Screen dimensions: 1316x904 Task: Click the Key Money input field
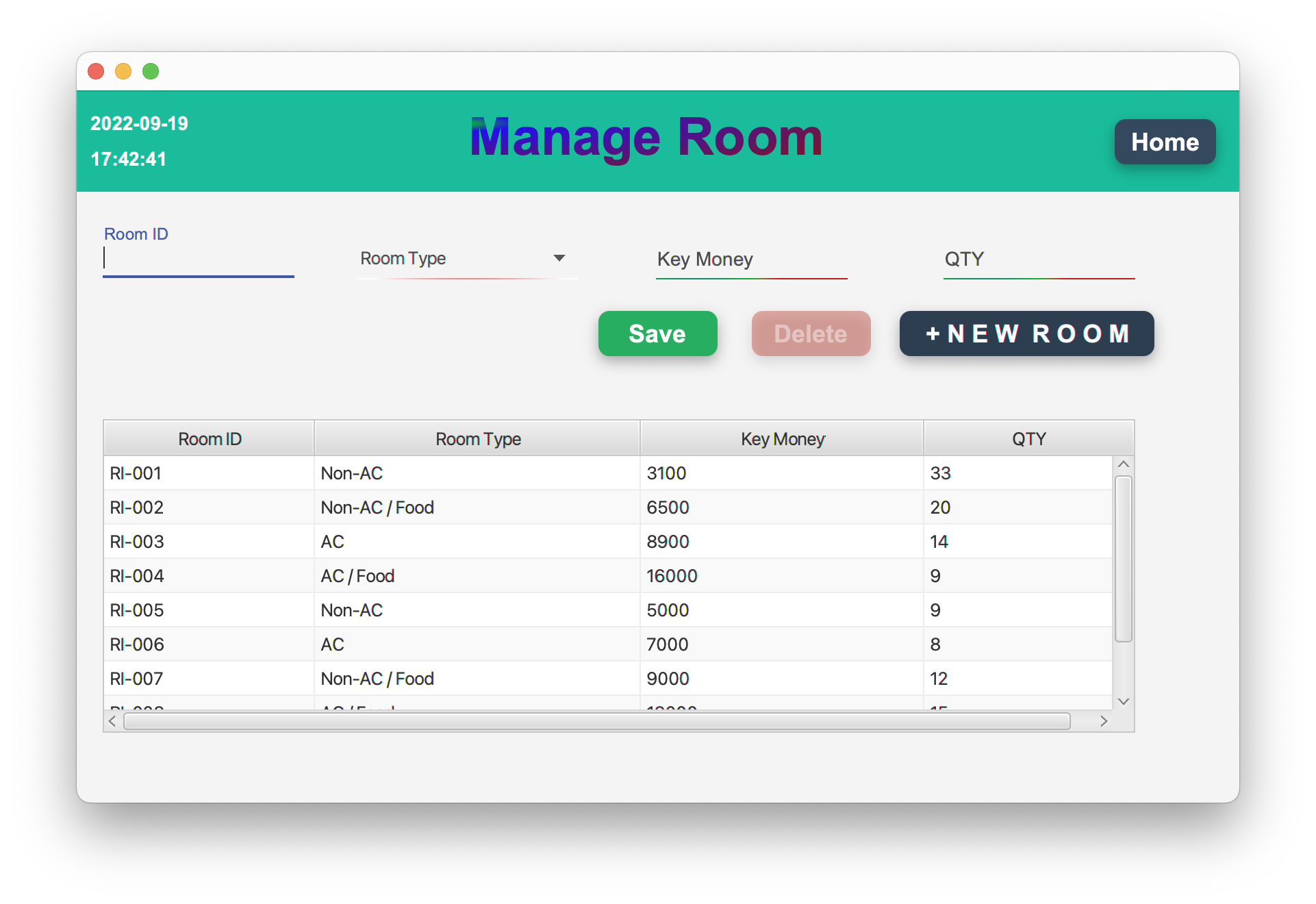[750, 261]
